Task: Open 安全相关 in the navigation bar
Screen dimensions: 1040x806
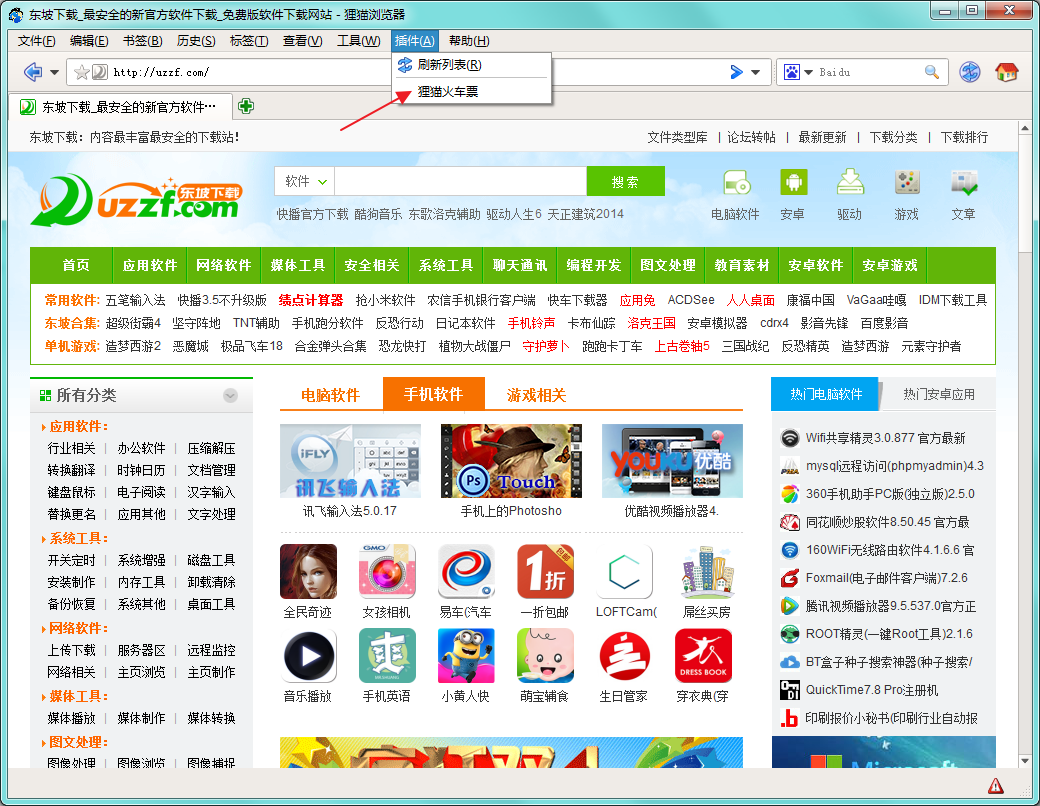Action: [372, 265]
